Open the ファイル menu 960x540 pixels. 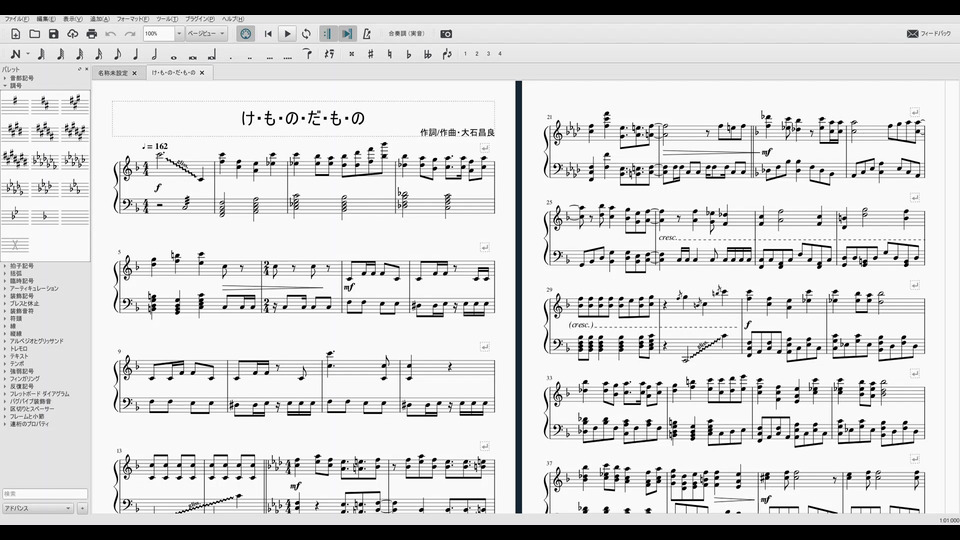17,19
